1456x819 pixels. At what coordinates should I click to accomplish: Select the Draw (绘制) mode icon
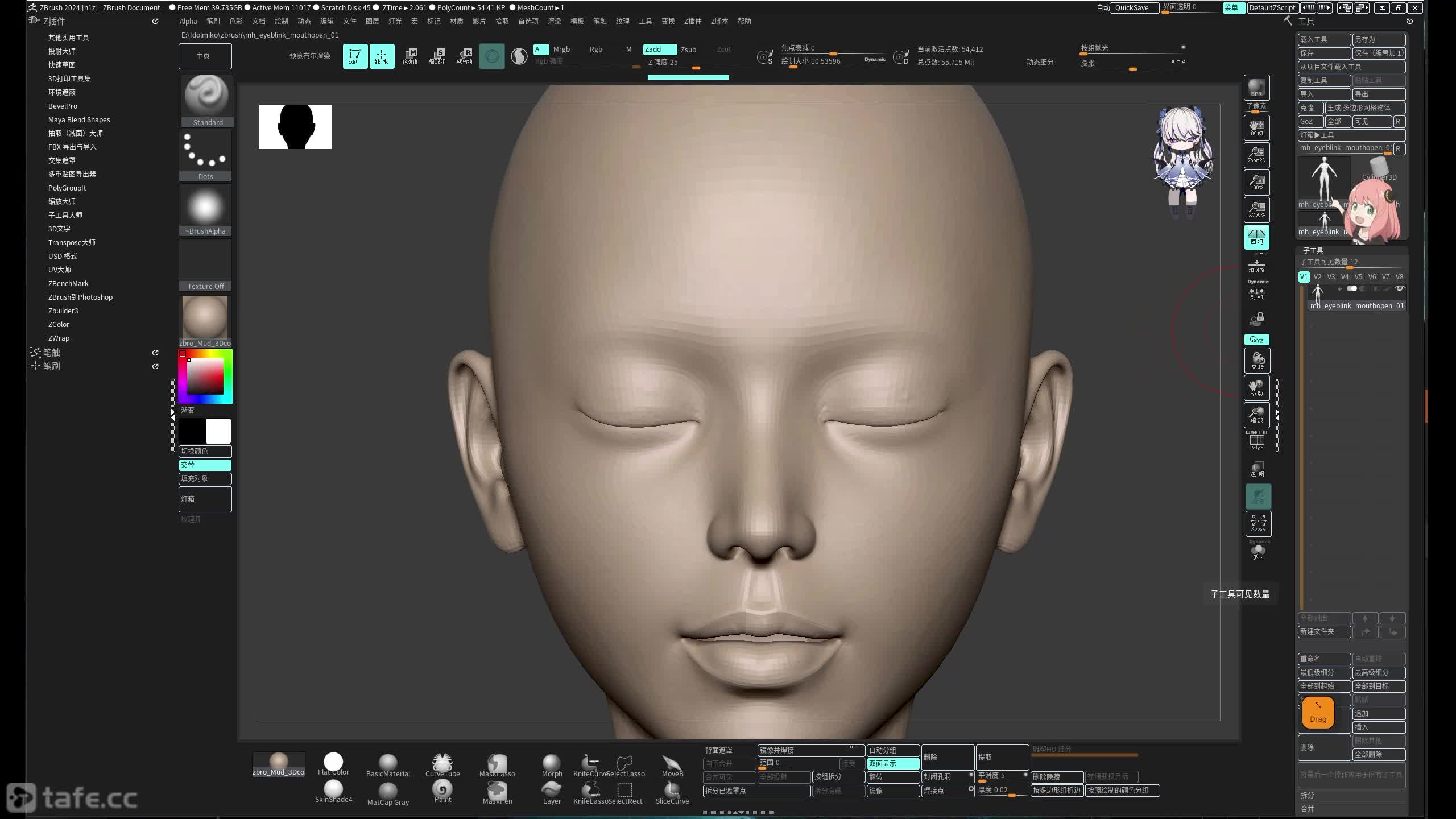point(382,56)
